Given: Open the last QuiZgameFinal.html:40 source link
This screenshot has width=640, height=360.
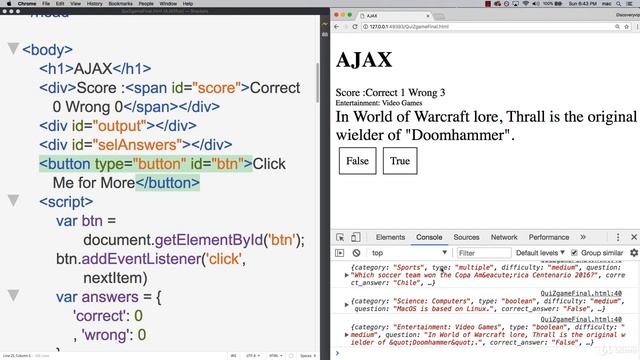Looking at the screenshot, I should (581, 319).
